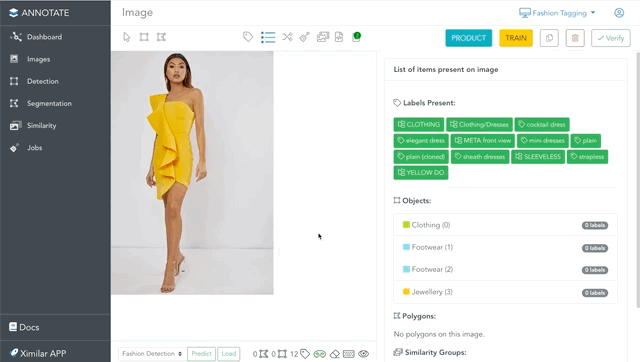
Task: Click the clipboard icon with green badge
Action: pyautogui.click(x=356, y=37)
